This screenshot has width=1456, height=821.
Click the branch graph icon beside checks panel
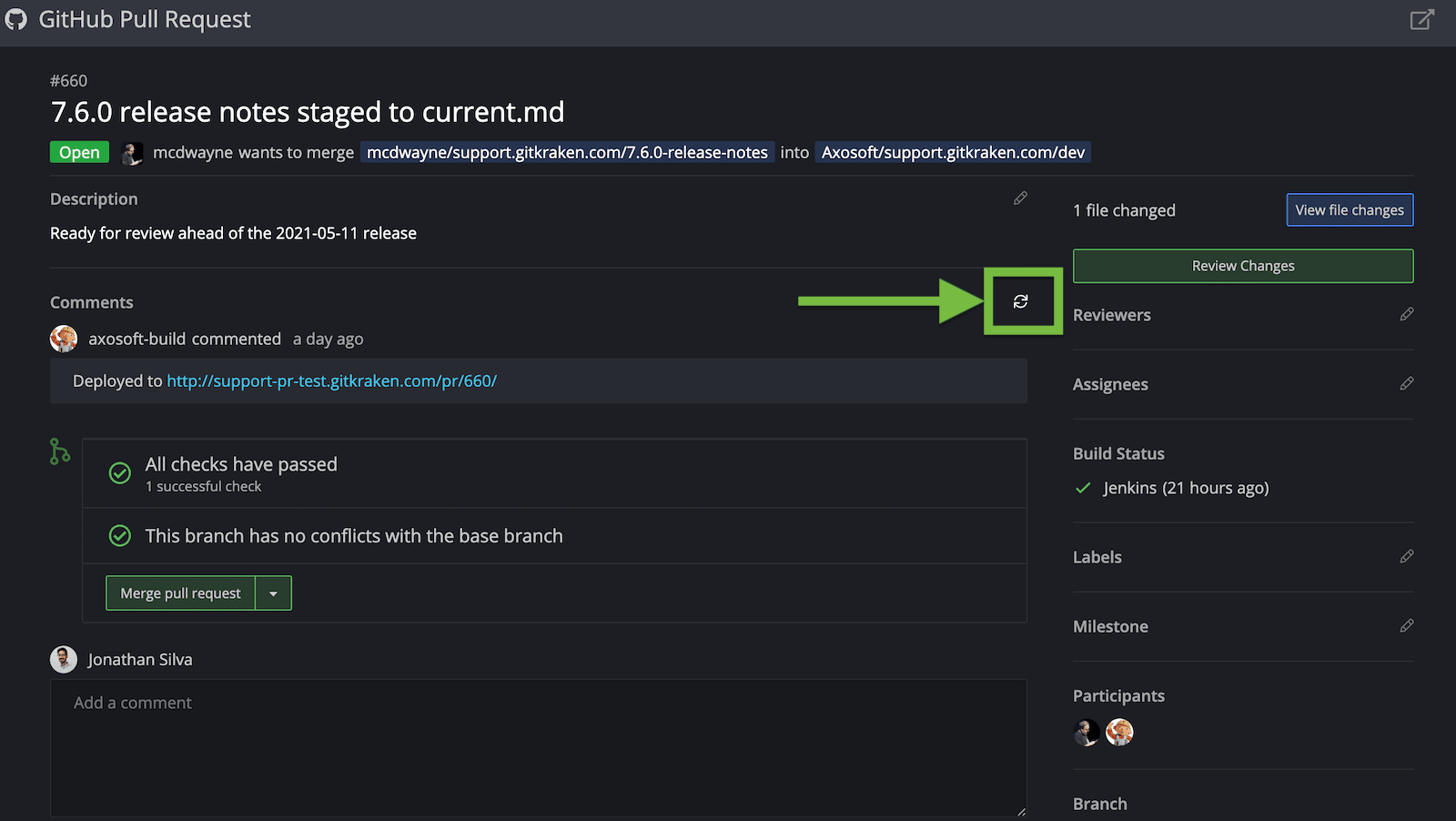tap(59, 451)
